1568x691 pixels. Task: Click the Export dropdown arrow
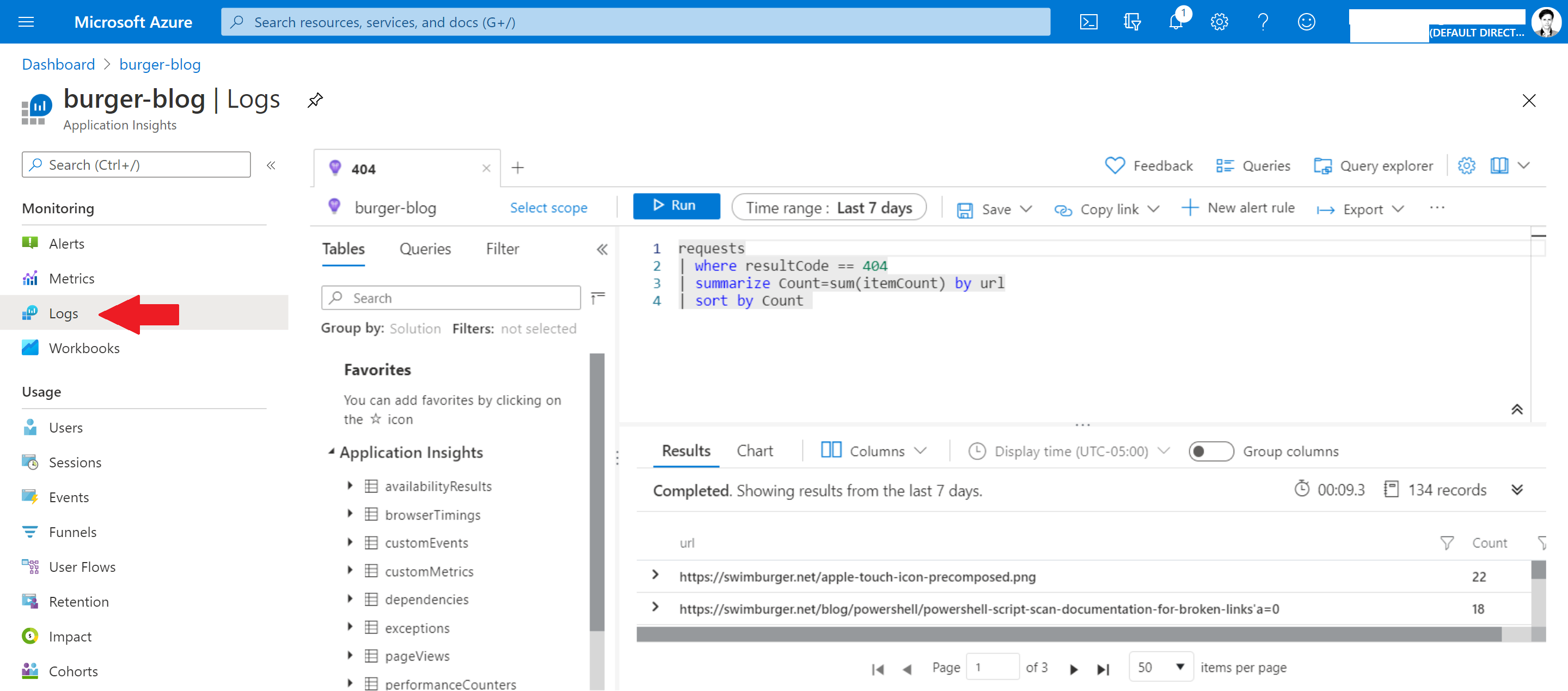click(x=1399, y=208)
